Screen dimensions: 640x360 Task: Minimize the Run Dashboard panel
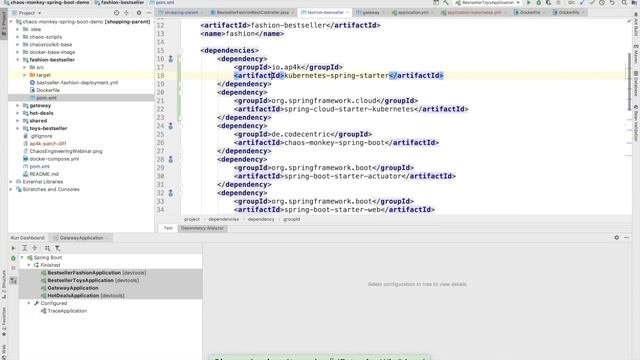click(x=627, y=238)
